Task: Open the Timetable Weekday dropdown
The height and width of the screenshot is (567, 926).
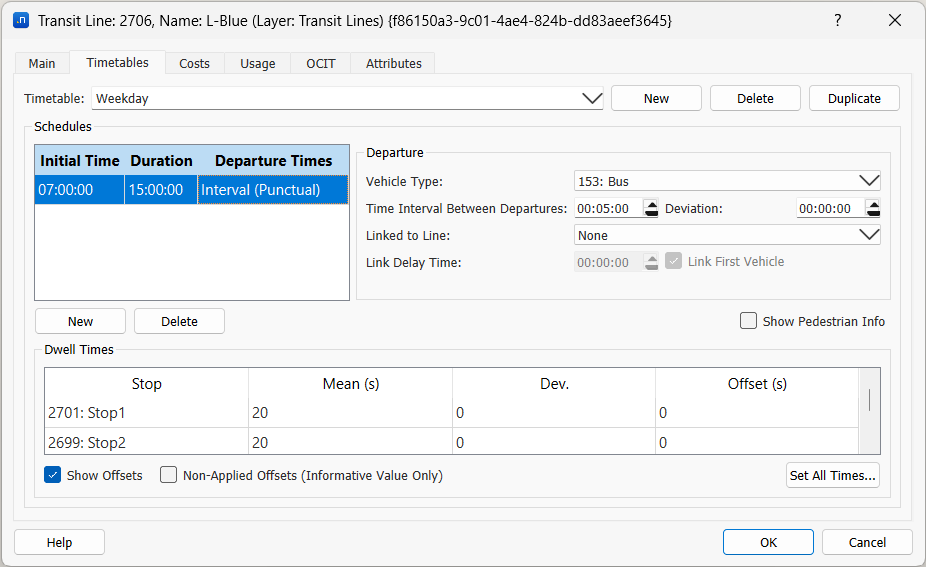Action: point(591,98)
